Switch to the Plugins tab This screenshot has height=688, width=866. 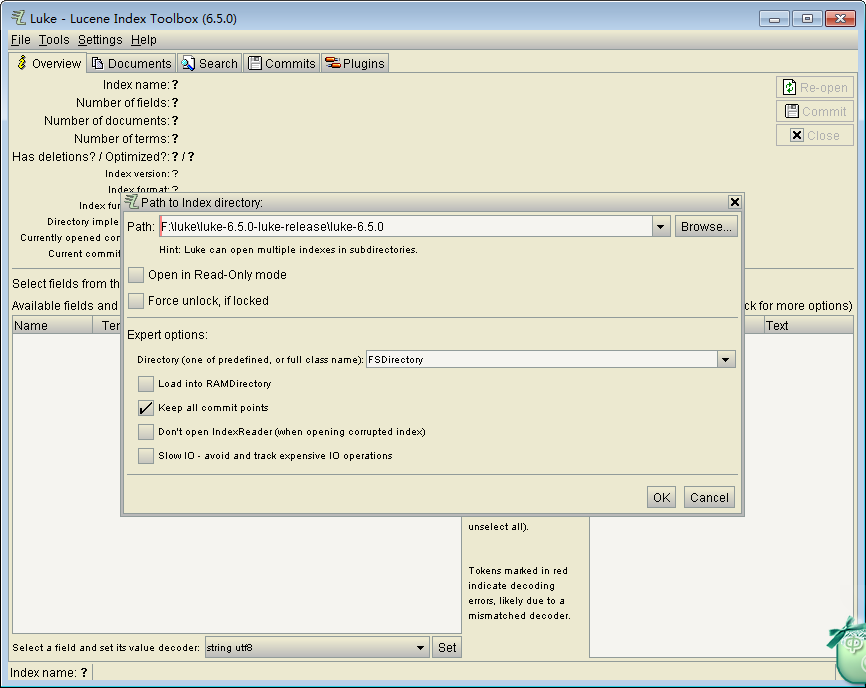pos(355,63)
